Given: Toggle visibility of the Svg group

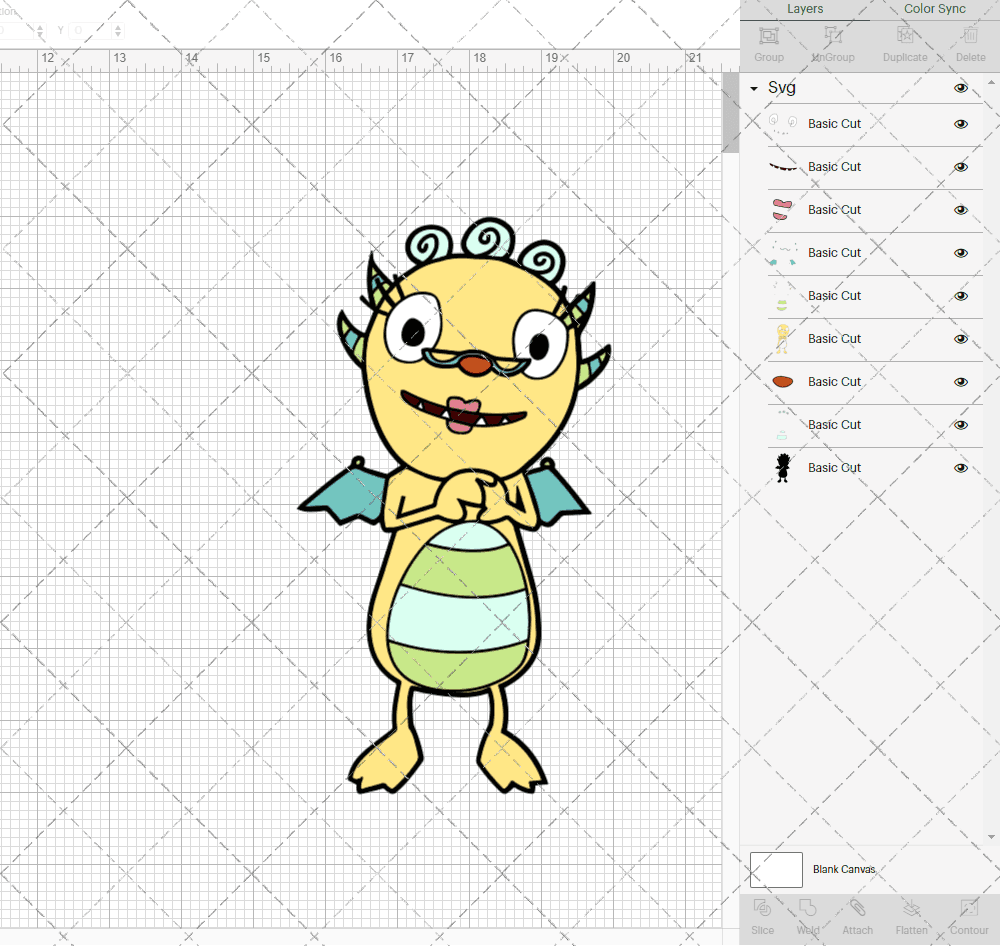Looking at the screenshot, I should tap(961, 88).
